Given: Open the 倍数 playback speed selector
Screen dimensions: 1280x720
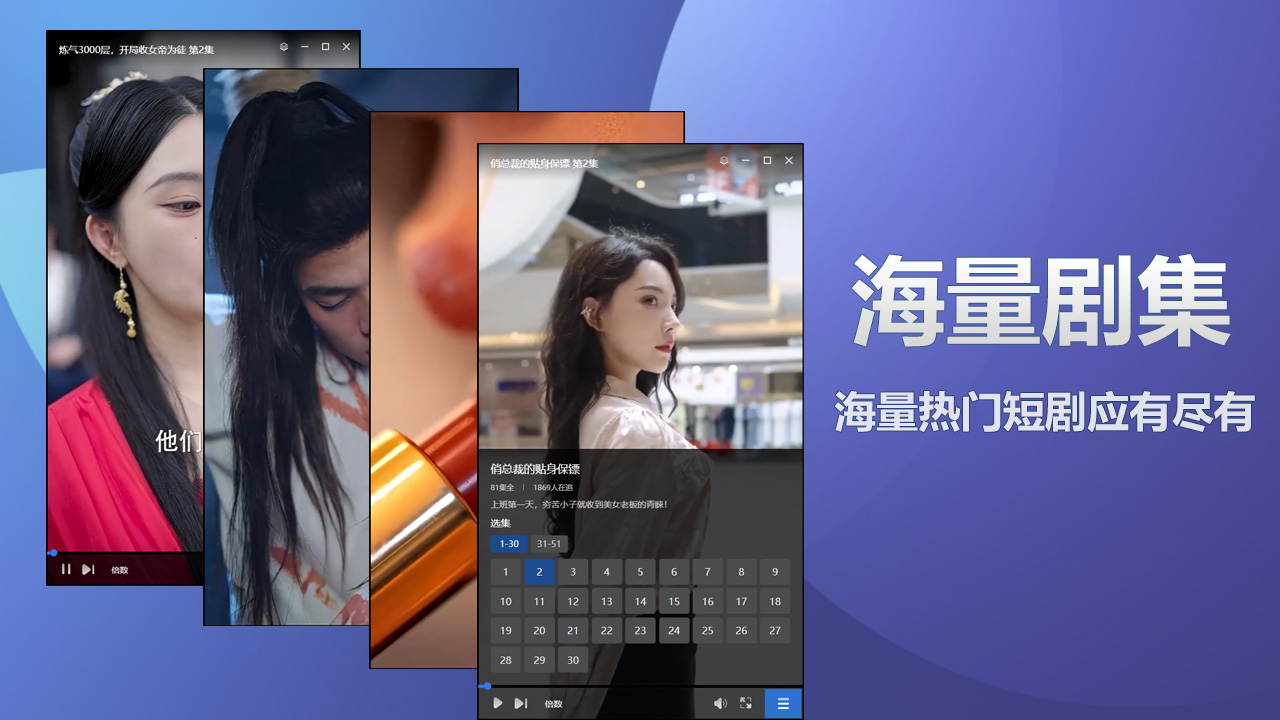Looking at the screenshot, I should point(554,704).
